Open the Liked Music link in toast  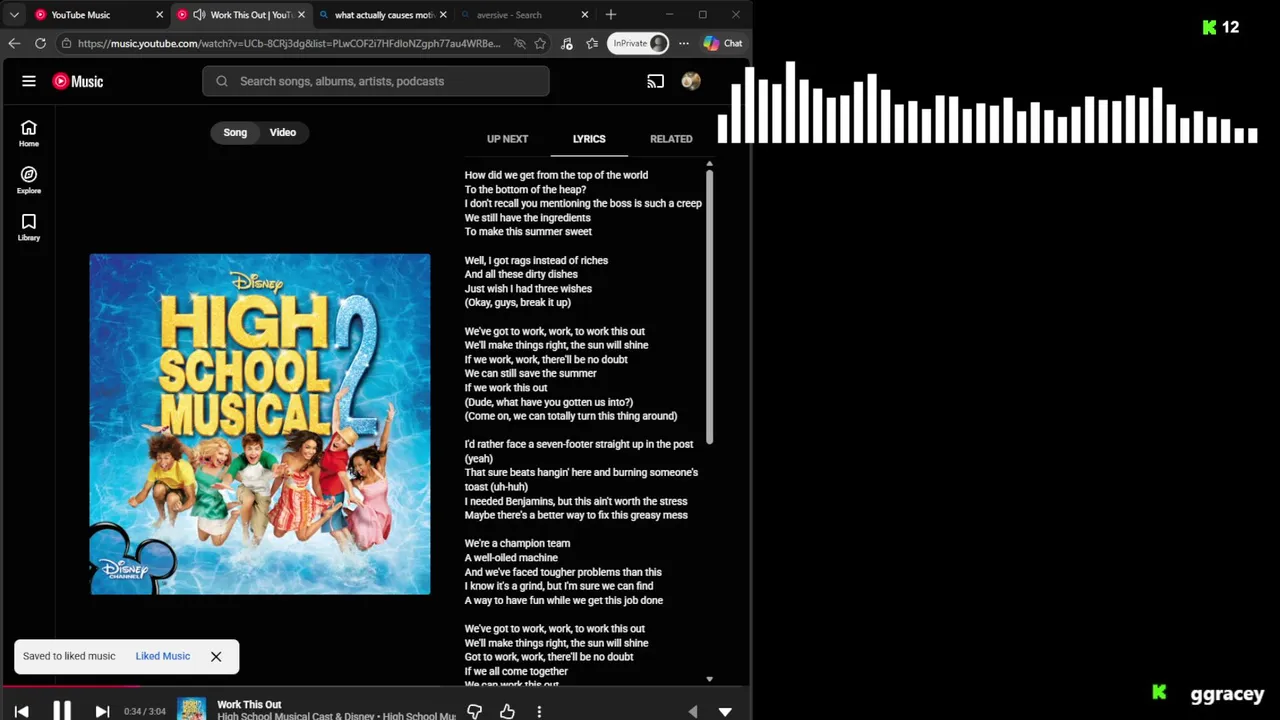coord(162,656)
